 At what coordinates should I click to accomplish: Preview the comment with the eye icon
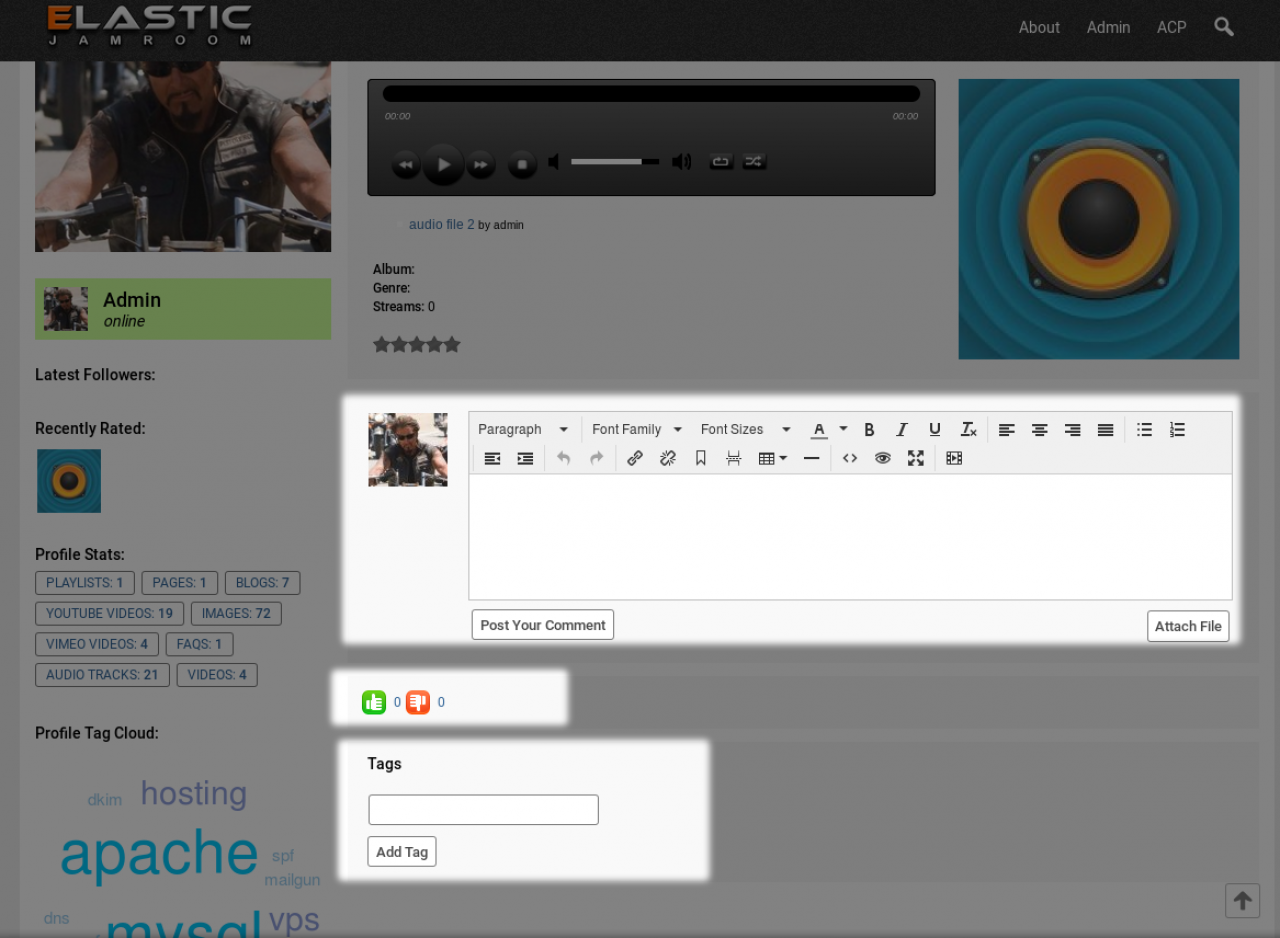pos(883,459)
